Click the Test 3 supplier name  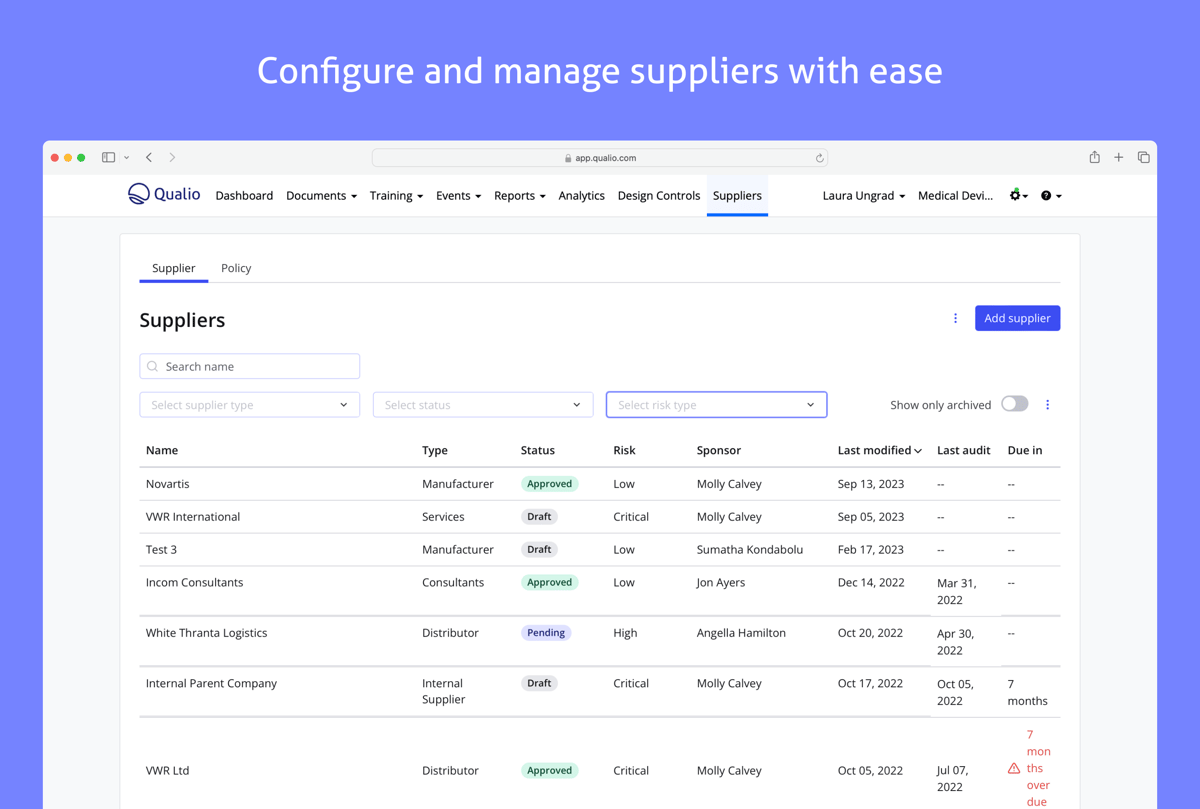click(x=161, y=550)
